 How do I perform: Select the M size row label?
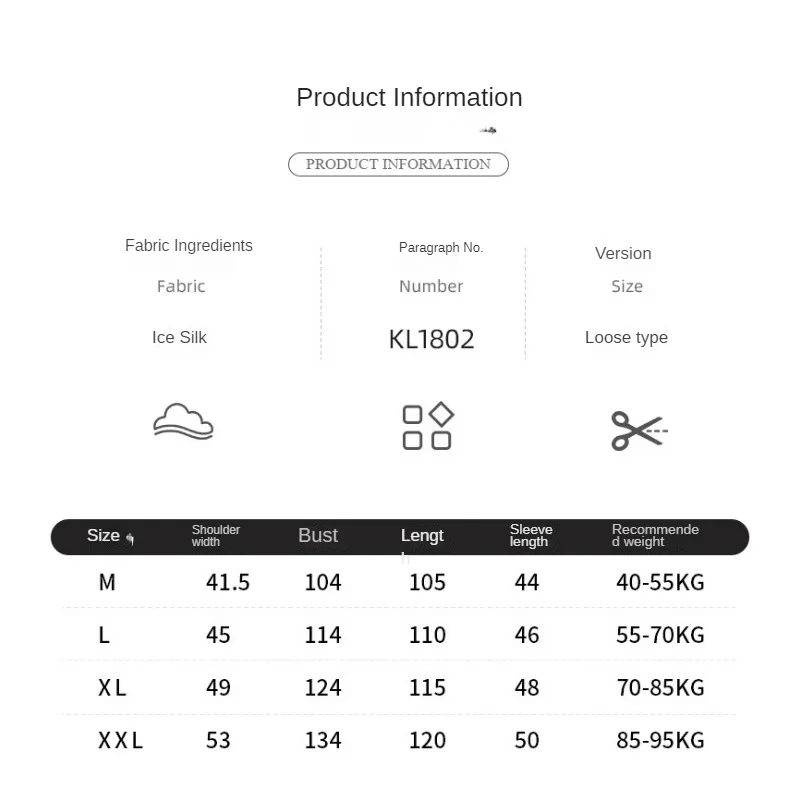(107, 582)
